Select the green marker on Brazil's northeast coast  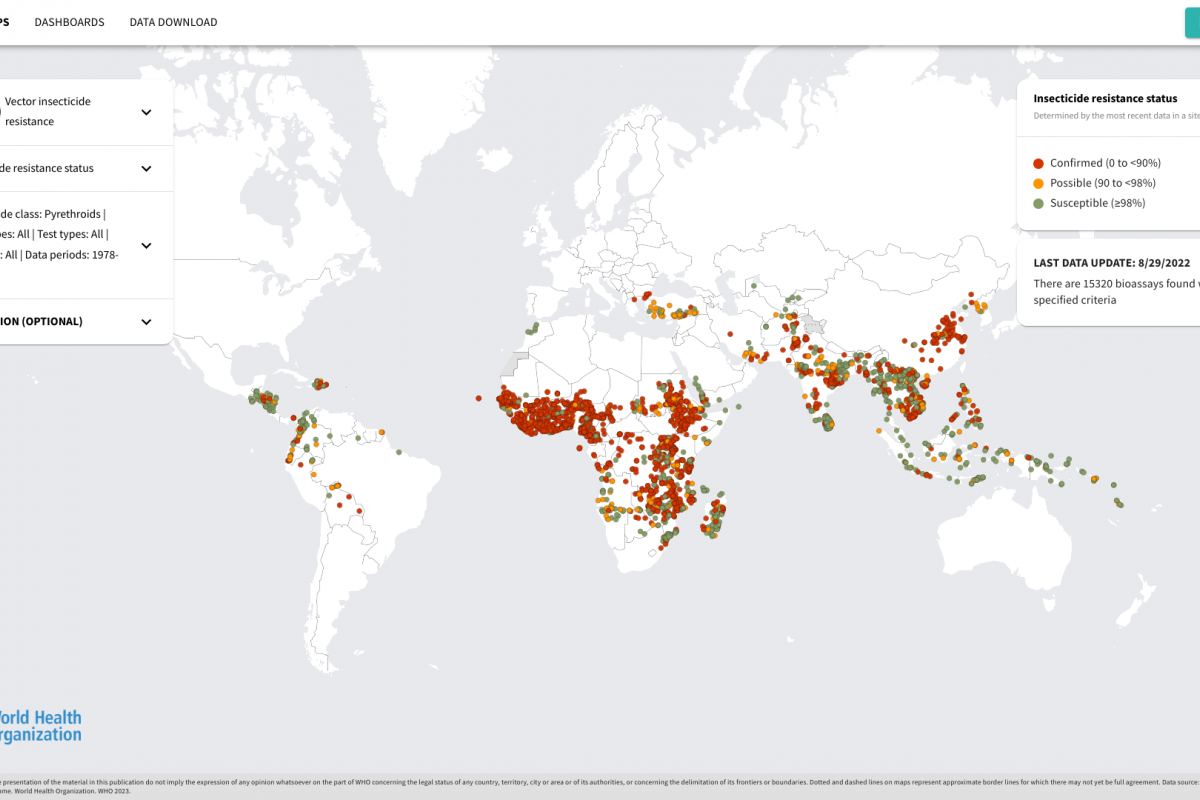click(x=399, y=452)
